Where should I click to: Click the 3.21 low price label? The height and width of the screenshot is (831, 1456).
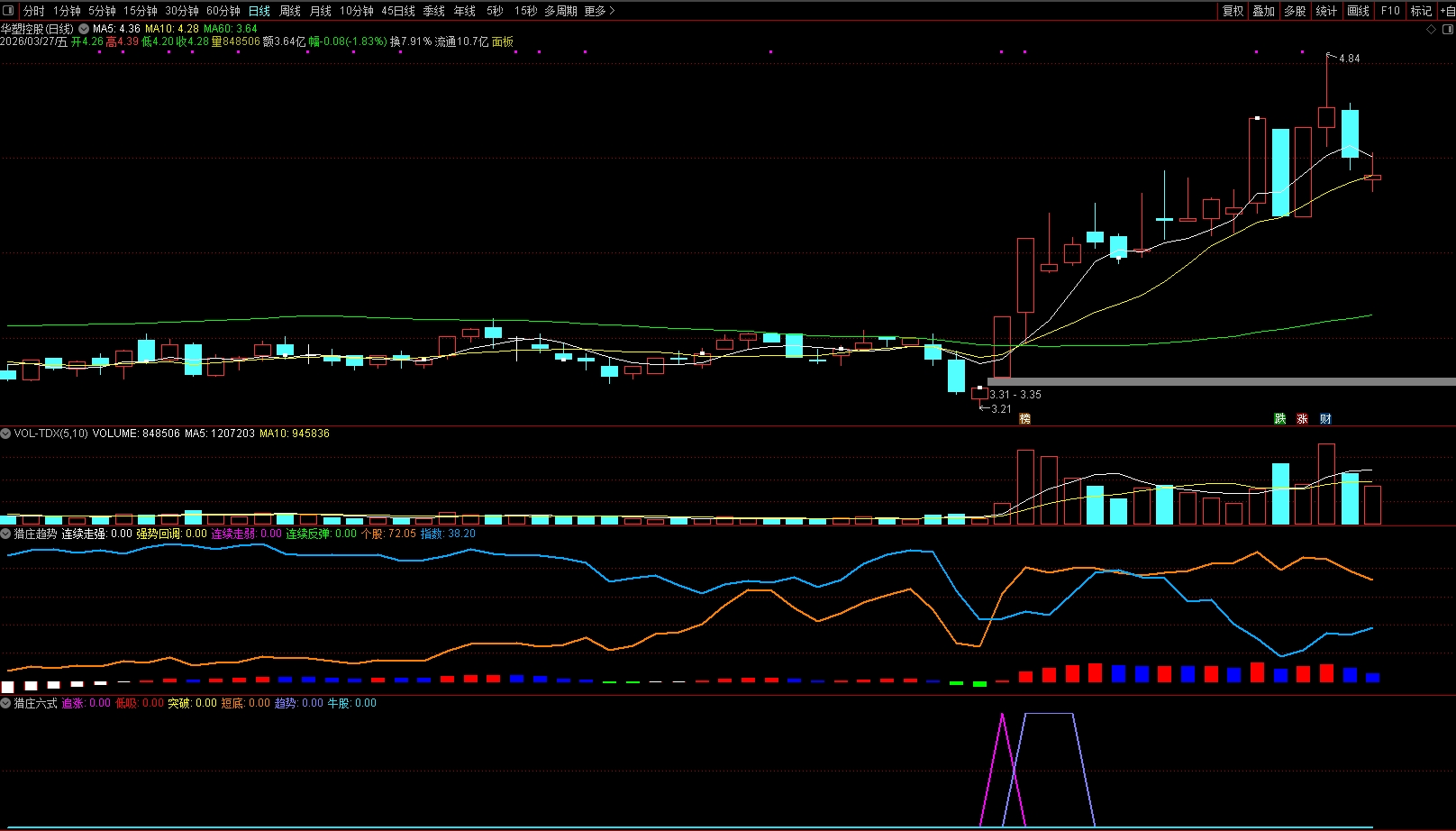[x=1001, y=409]
